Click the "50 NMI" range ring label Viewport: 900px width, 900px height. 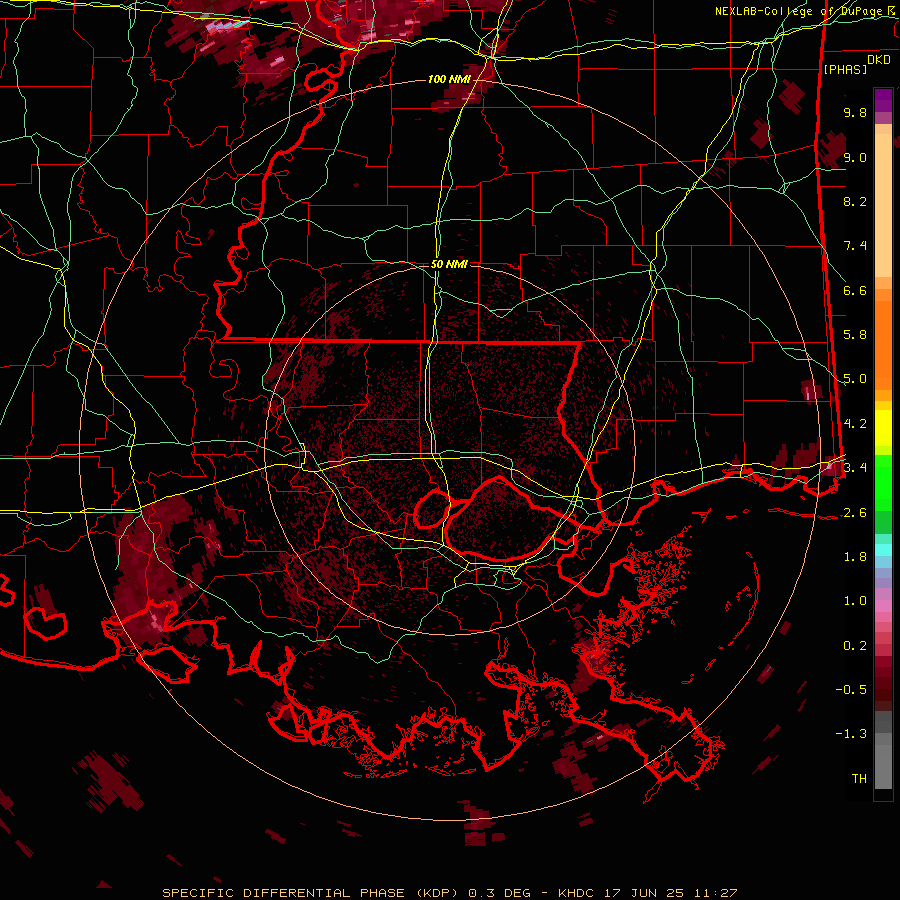pos(449,264)
